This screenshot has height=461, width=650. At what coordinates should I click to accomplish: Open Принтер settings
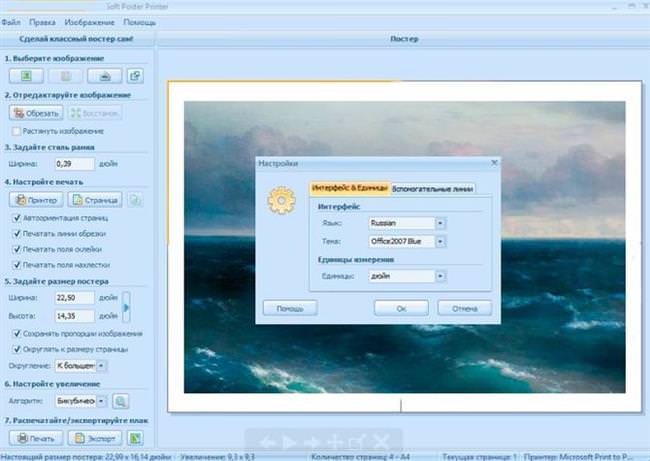36,200
